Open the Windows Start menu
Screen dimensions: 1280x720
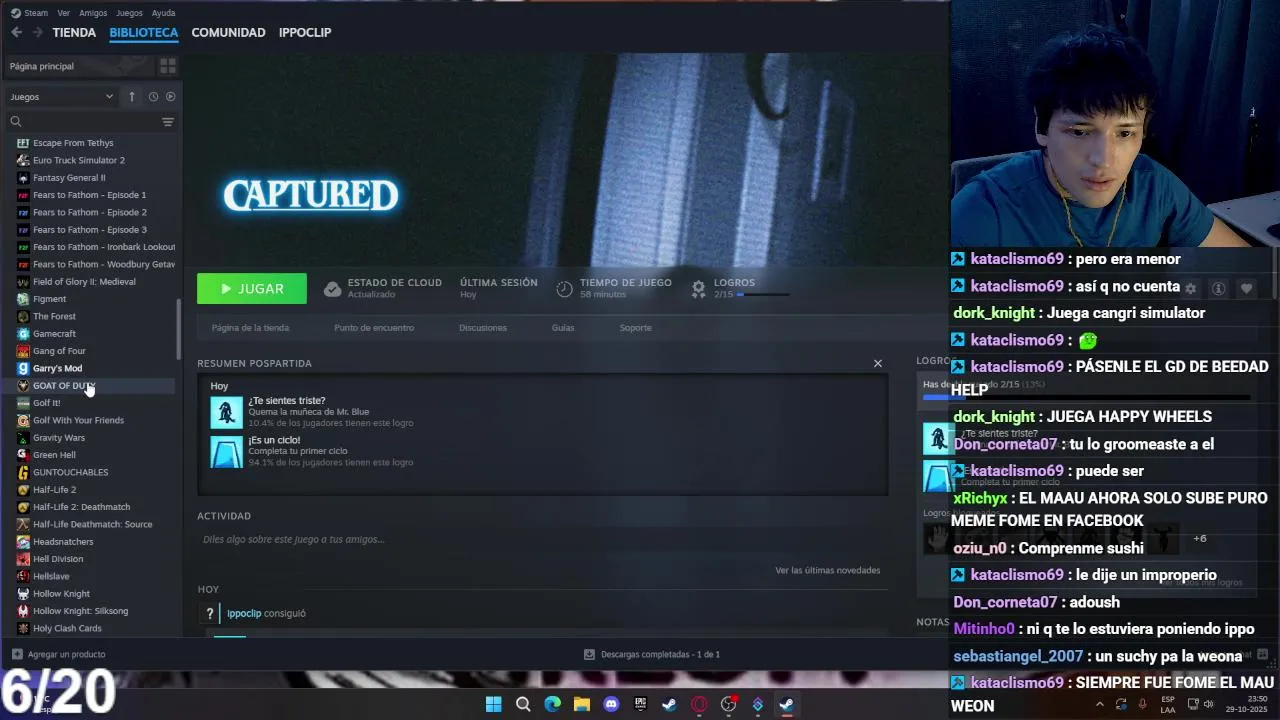[x=493, y=704]
